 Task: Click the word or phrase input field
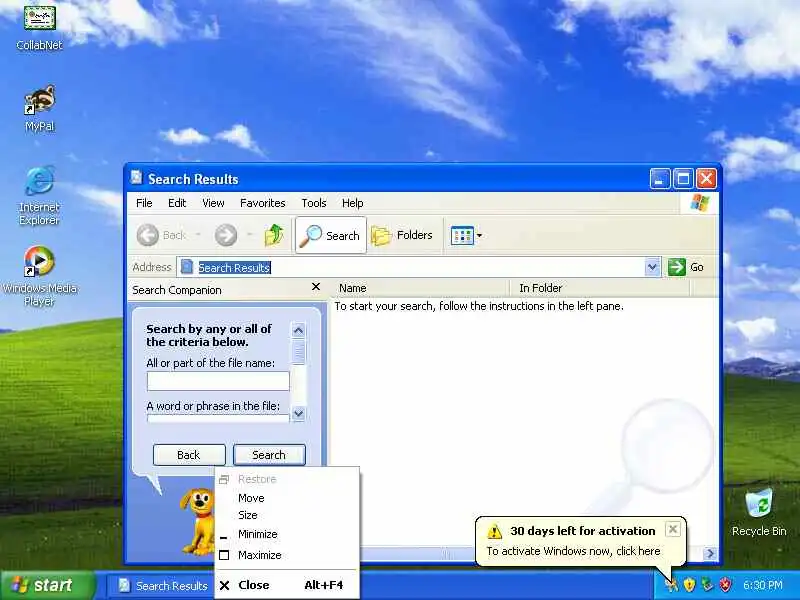point(218,418)
